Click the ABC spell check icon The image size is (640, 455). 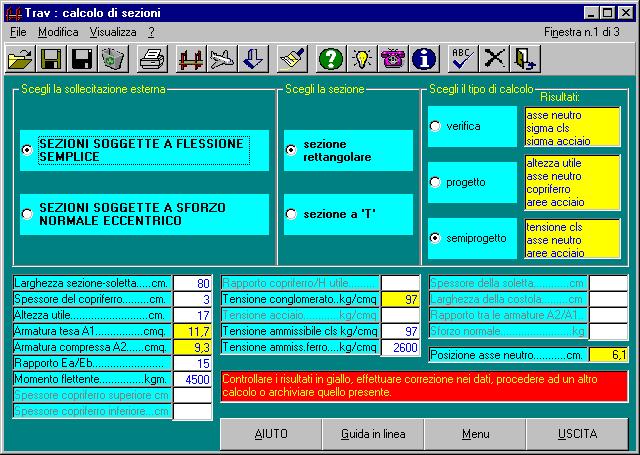click(461, 58)
